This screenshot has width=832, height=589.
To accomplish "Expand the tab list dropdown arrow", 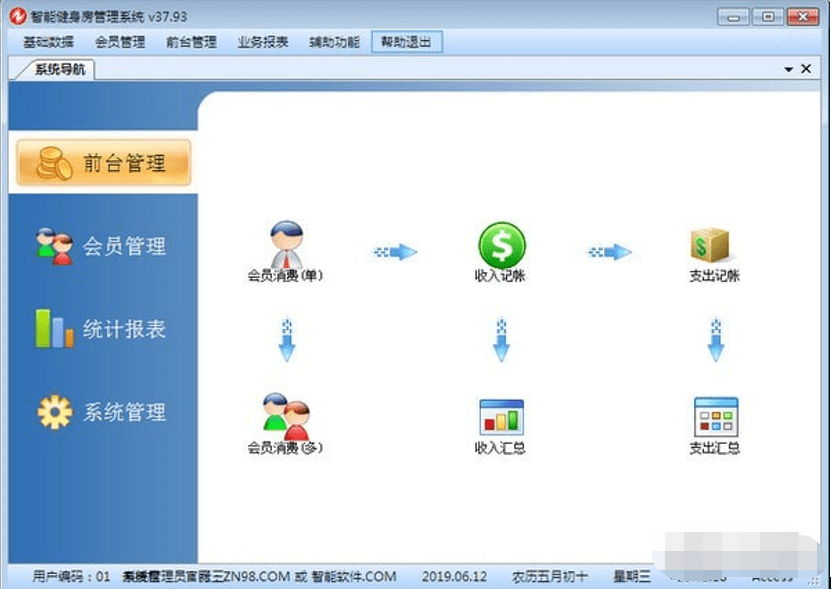I will coord(788,70).
